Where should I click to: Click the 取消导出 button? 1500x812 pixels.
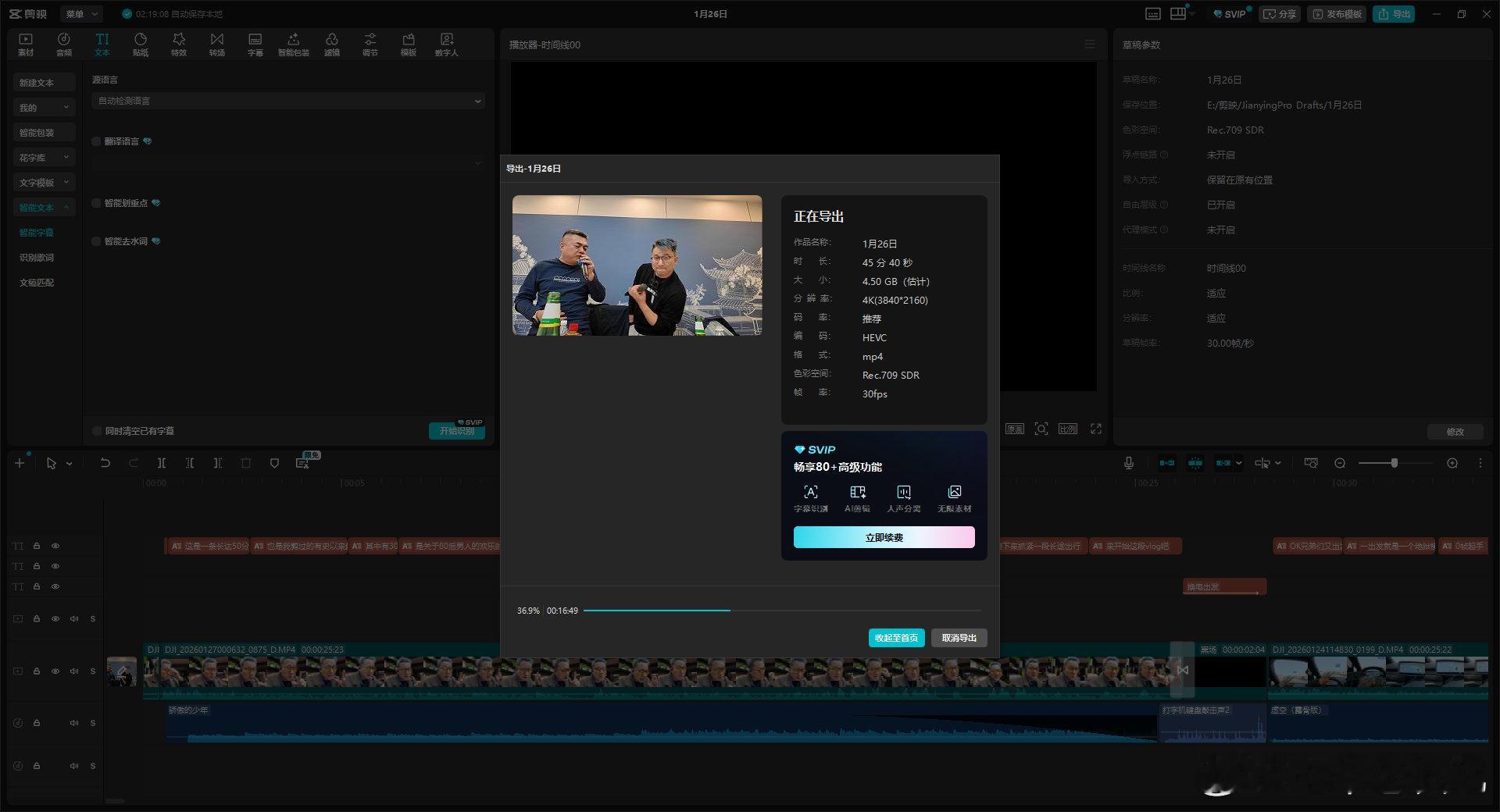pos(959,638)
